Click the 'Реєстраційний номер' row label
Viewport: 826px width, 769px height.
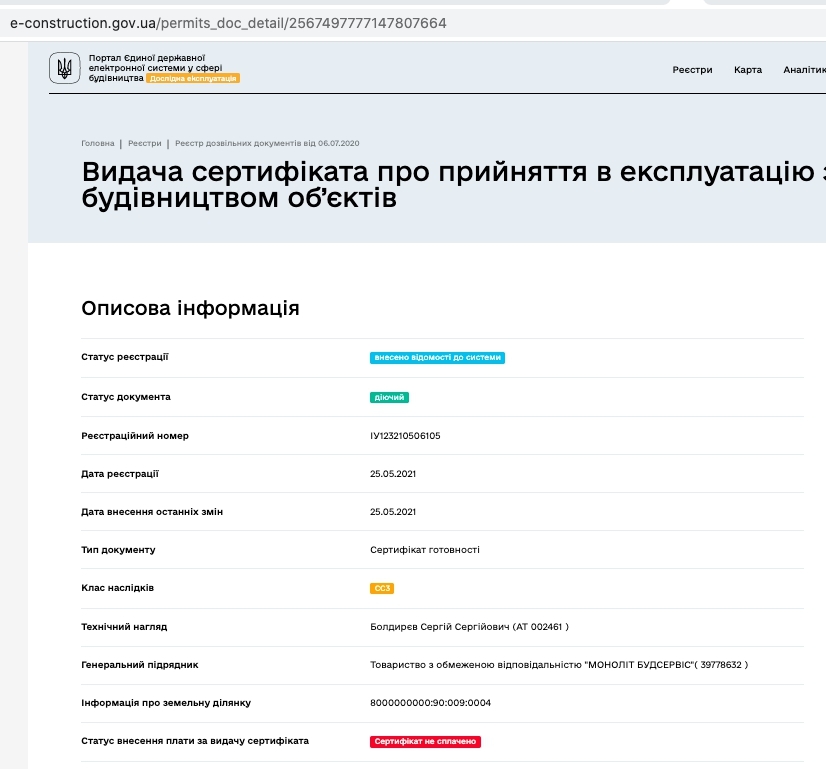[135, 436]
